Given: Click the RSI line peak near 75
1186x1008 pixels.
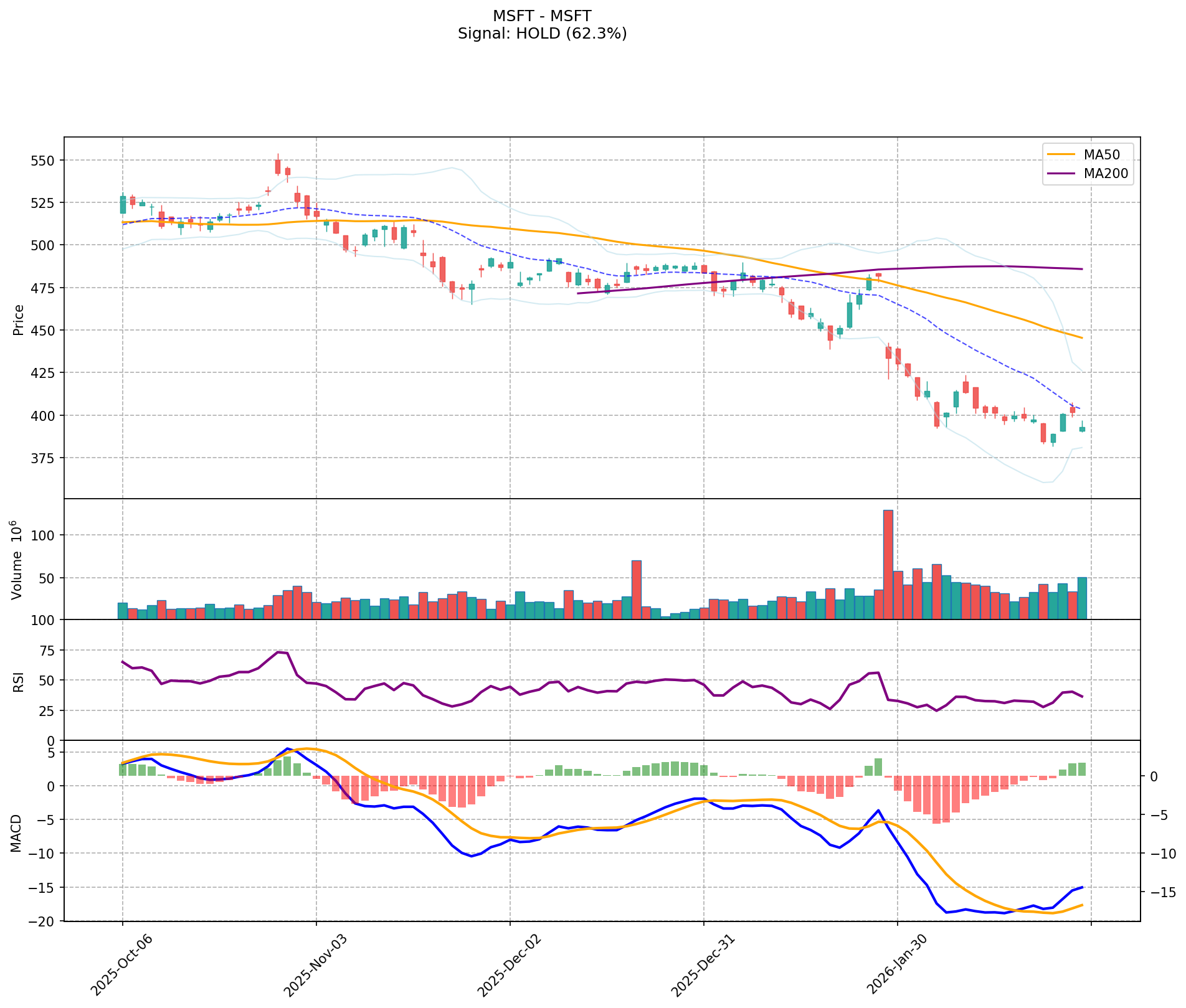Looking at the screenshot, I should (280, 652).
